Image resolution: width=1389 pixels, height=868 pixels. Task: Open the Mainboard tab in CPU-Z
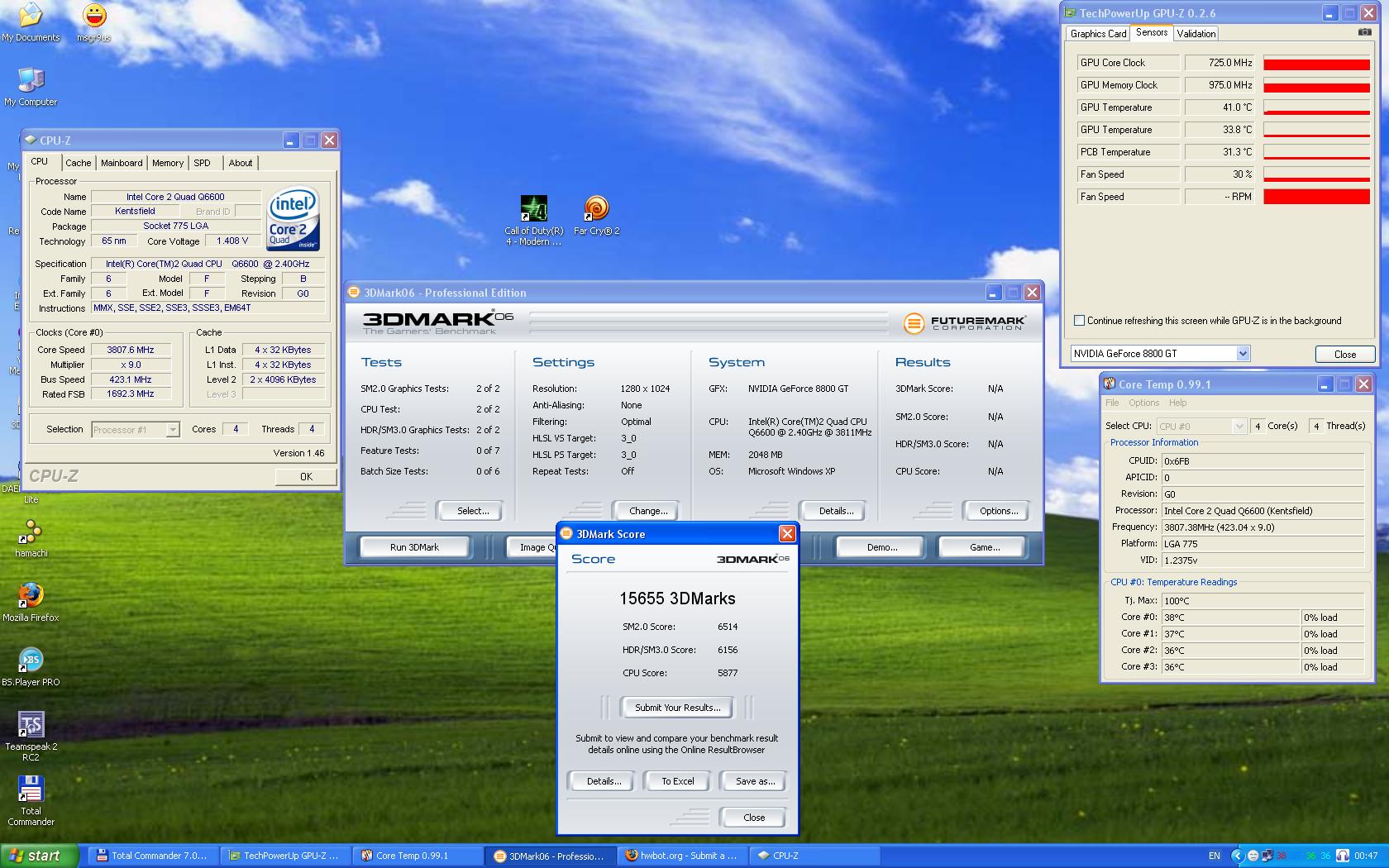coord(122,163)
